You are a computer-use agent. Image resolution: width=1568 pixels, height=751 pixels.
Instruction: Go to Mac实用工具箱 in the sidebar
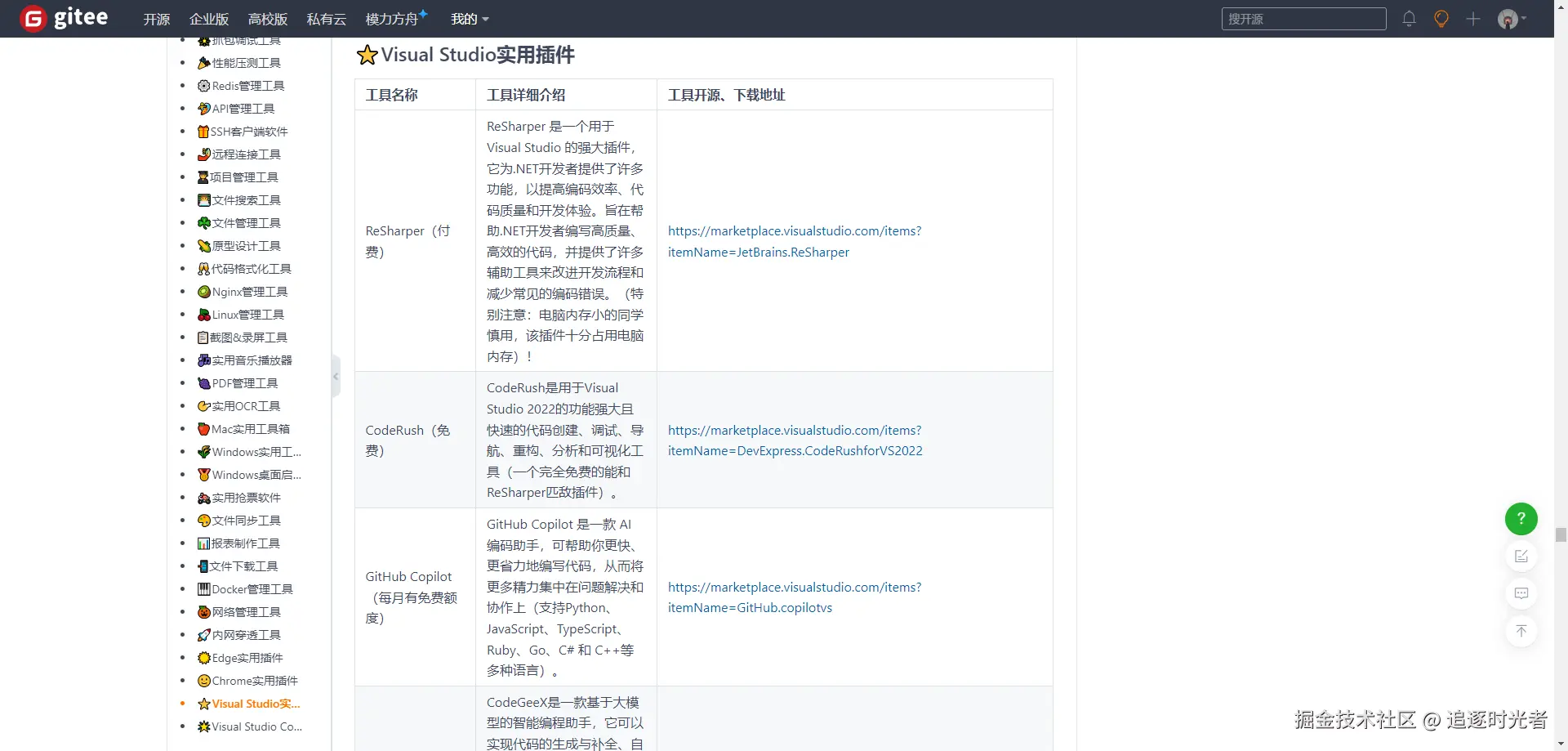click(244, 429)
